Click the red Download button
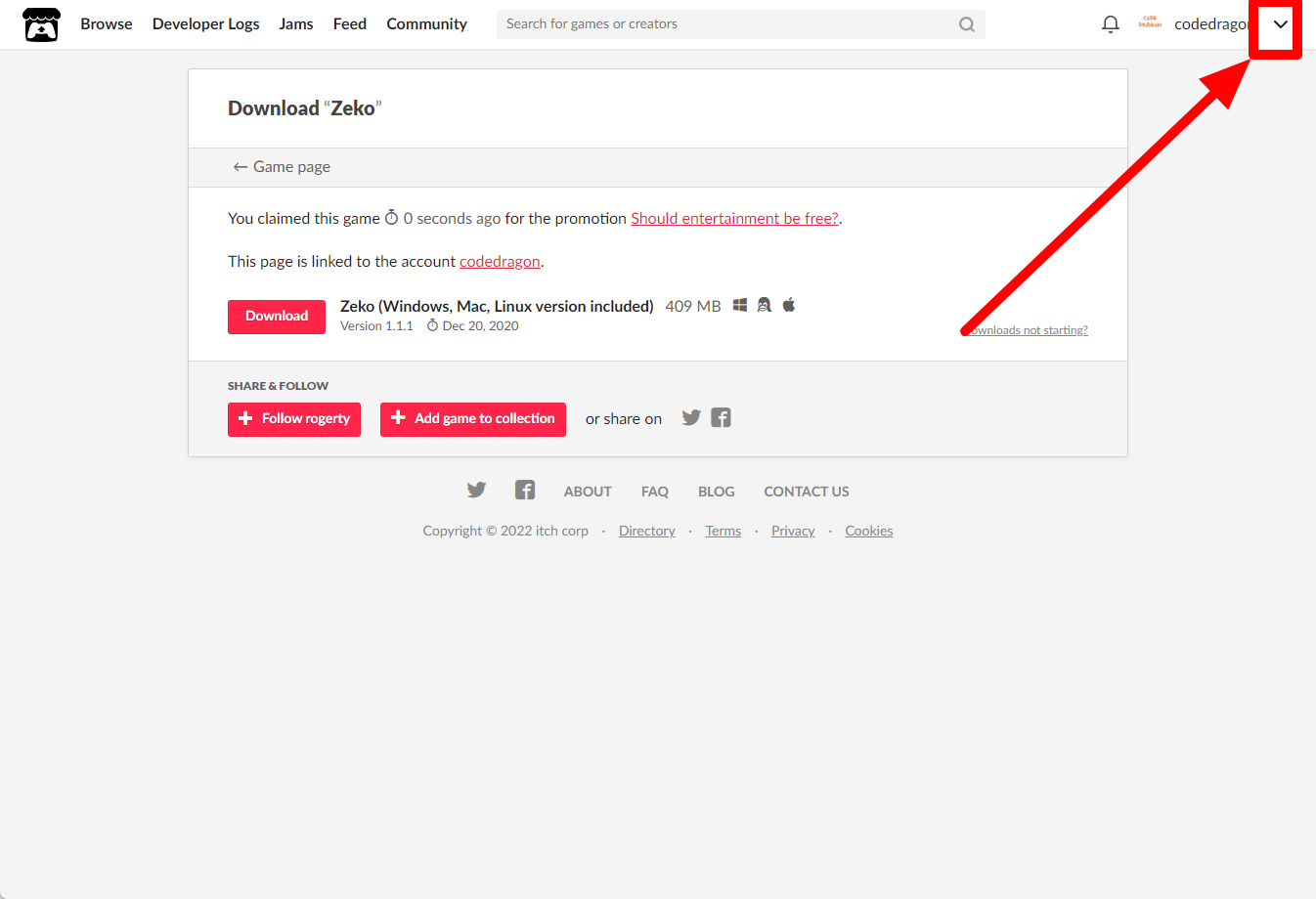This screenshot has width=1316, height=899. 277,317
